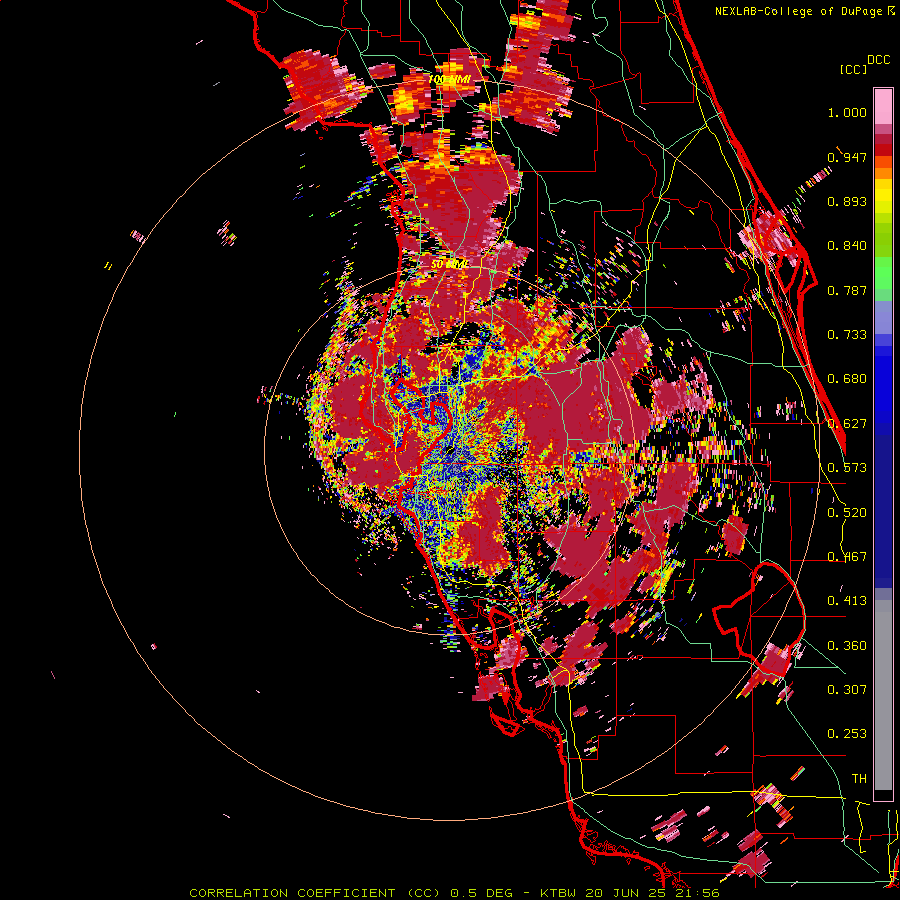The height and width of the screenshot is (900, 900).
Task: Select the 0.307 scale value
Action: coord(847,690)
